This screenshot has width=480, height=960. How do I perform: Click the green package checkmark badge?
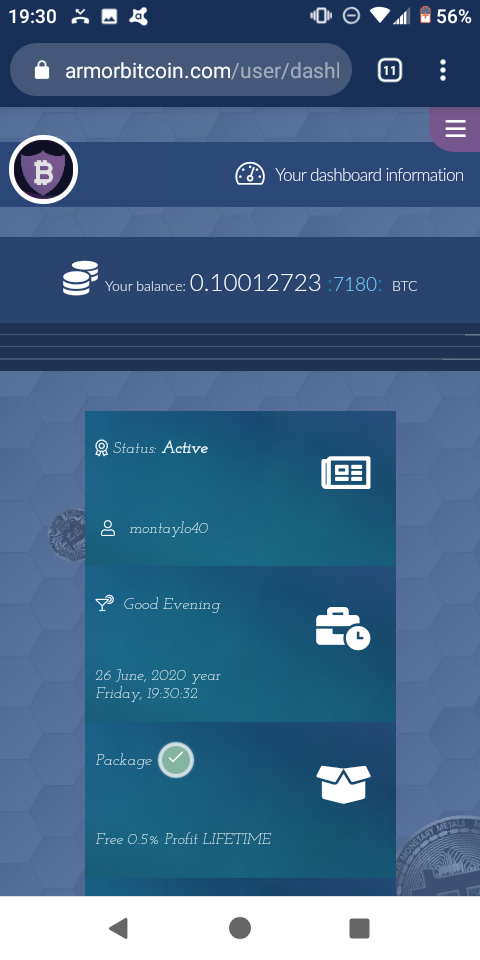[x=176, y=760]
